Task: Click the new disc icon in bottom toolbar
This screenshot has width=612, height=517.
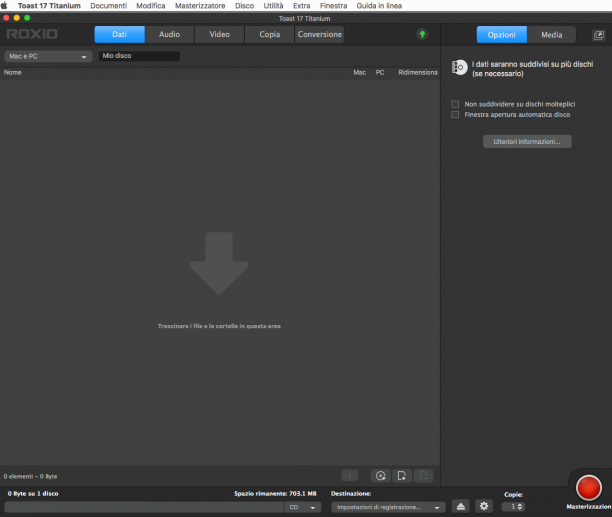Action: (381, 476)
